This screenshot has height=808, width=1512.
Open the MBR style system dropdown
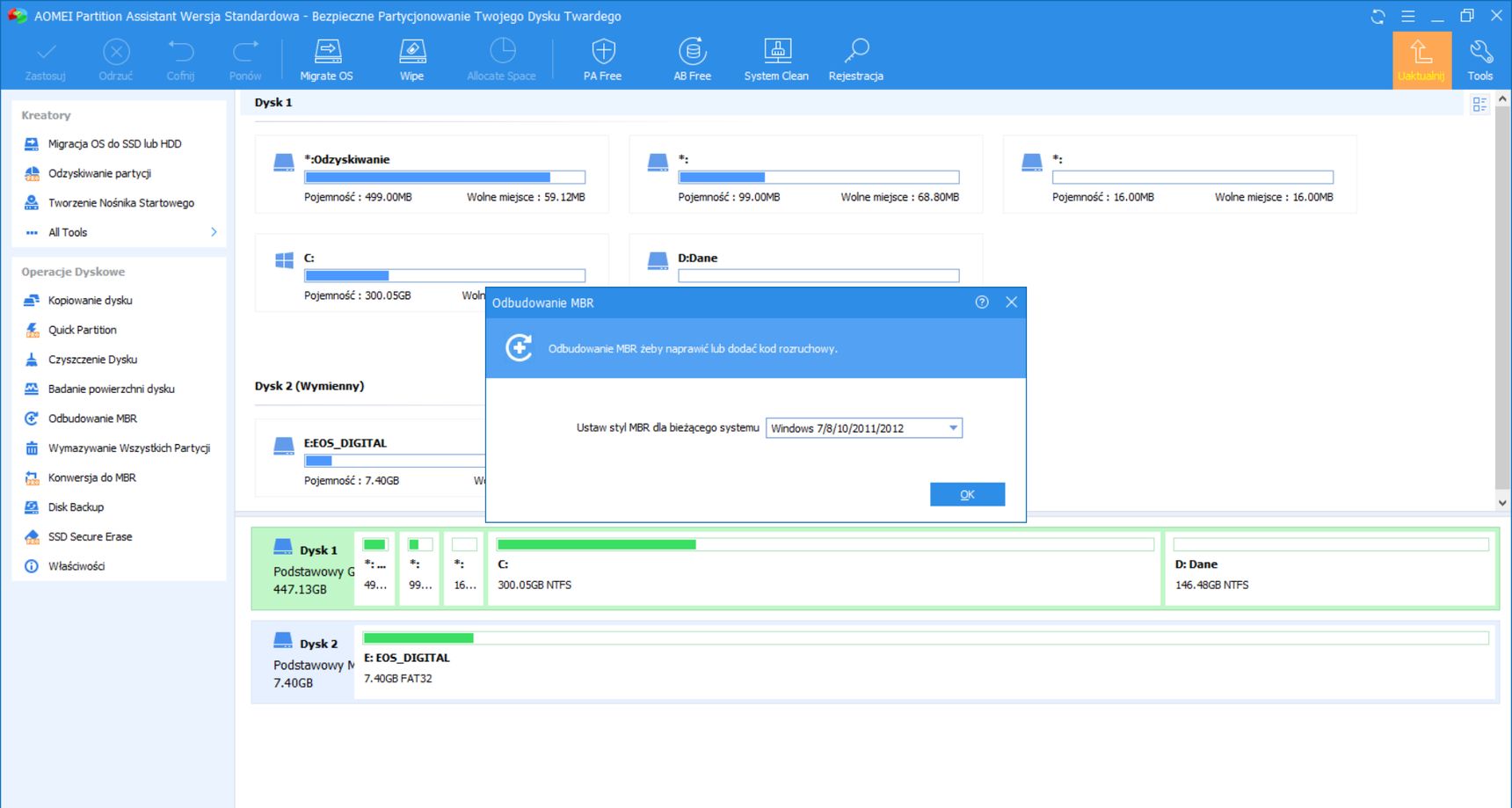pos(864,428)
